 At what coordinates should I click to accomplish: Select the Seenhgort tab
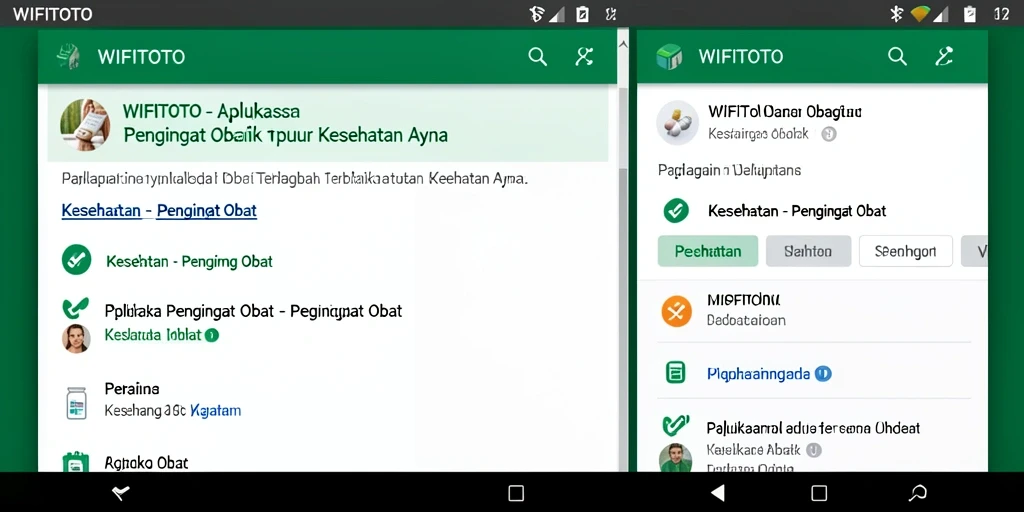coord(906,251)
